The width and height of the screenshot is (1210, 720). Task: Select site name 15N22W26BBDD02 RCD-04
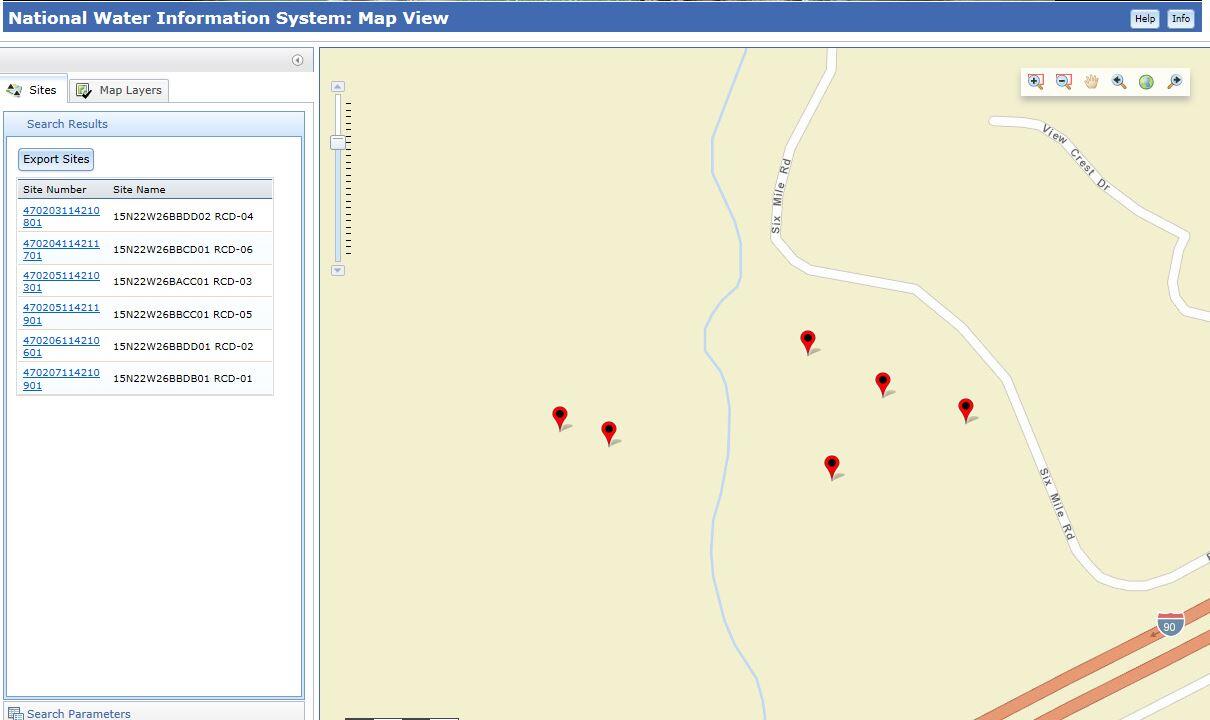coord(183,217)
